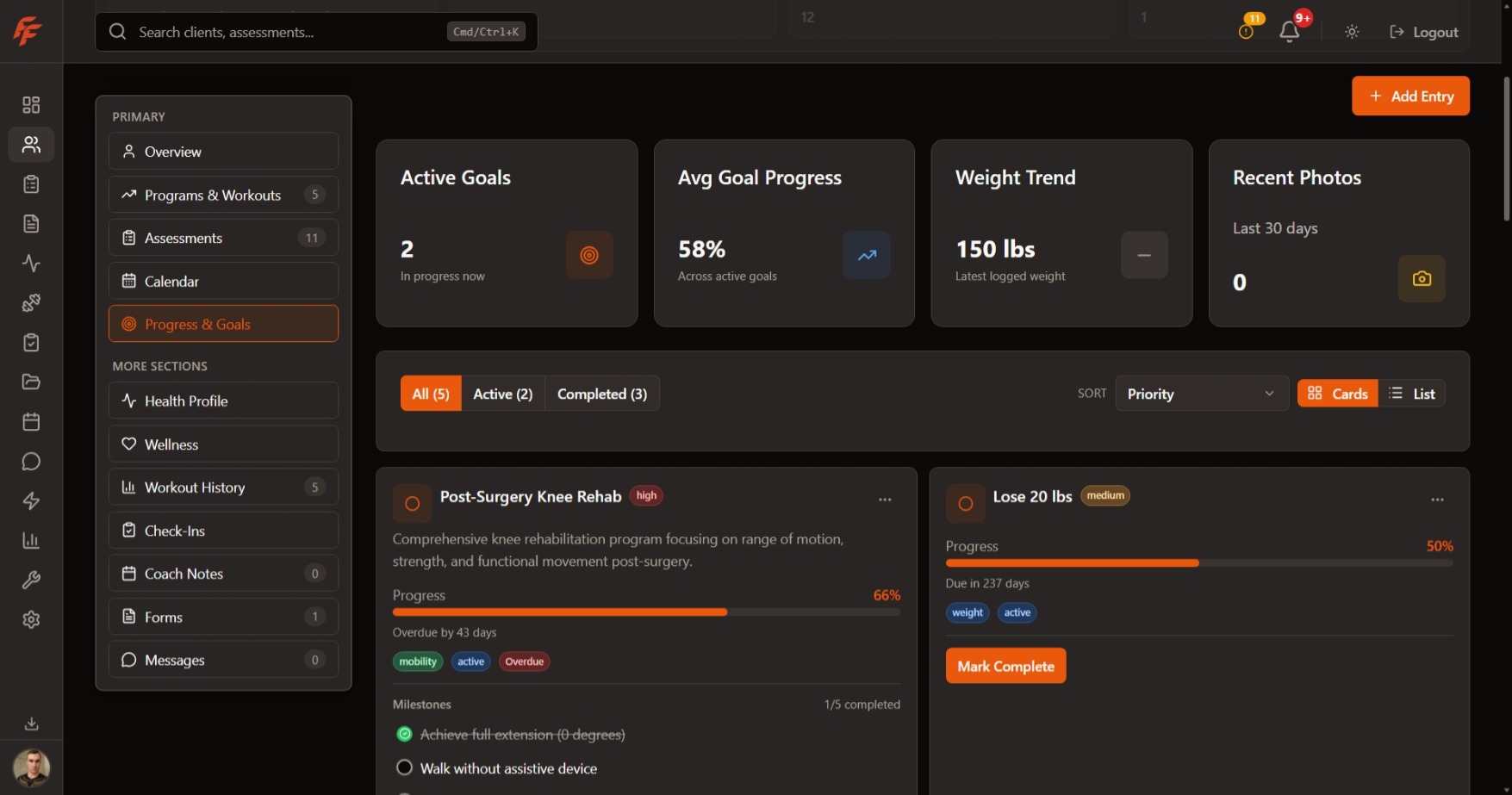Select the clients people icon
The height and width of the screenshot is (795, 1512).
coord(31,145)
